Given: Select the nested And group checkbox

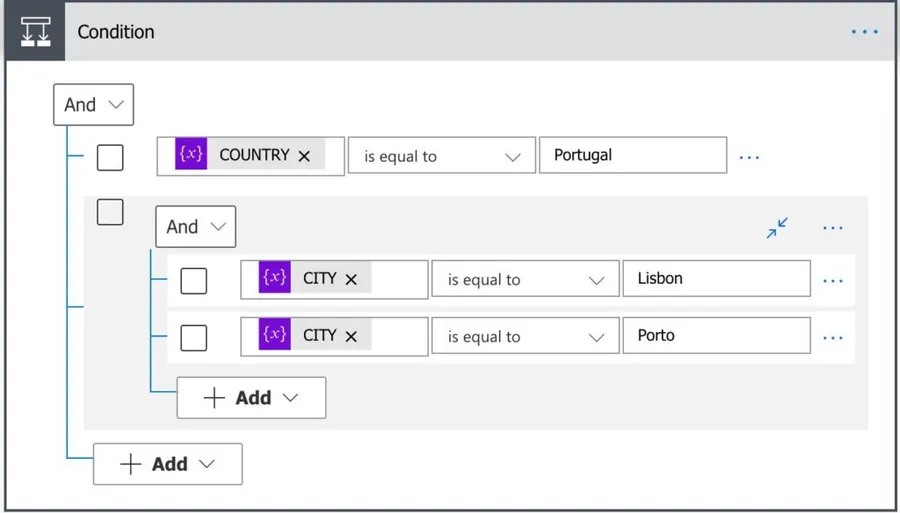Looking at the screenshot, I should coord(110,212).
